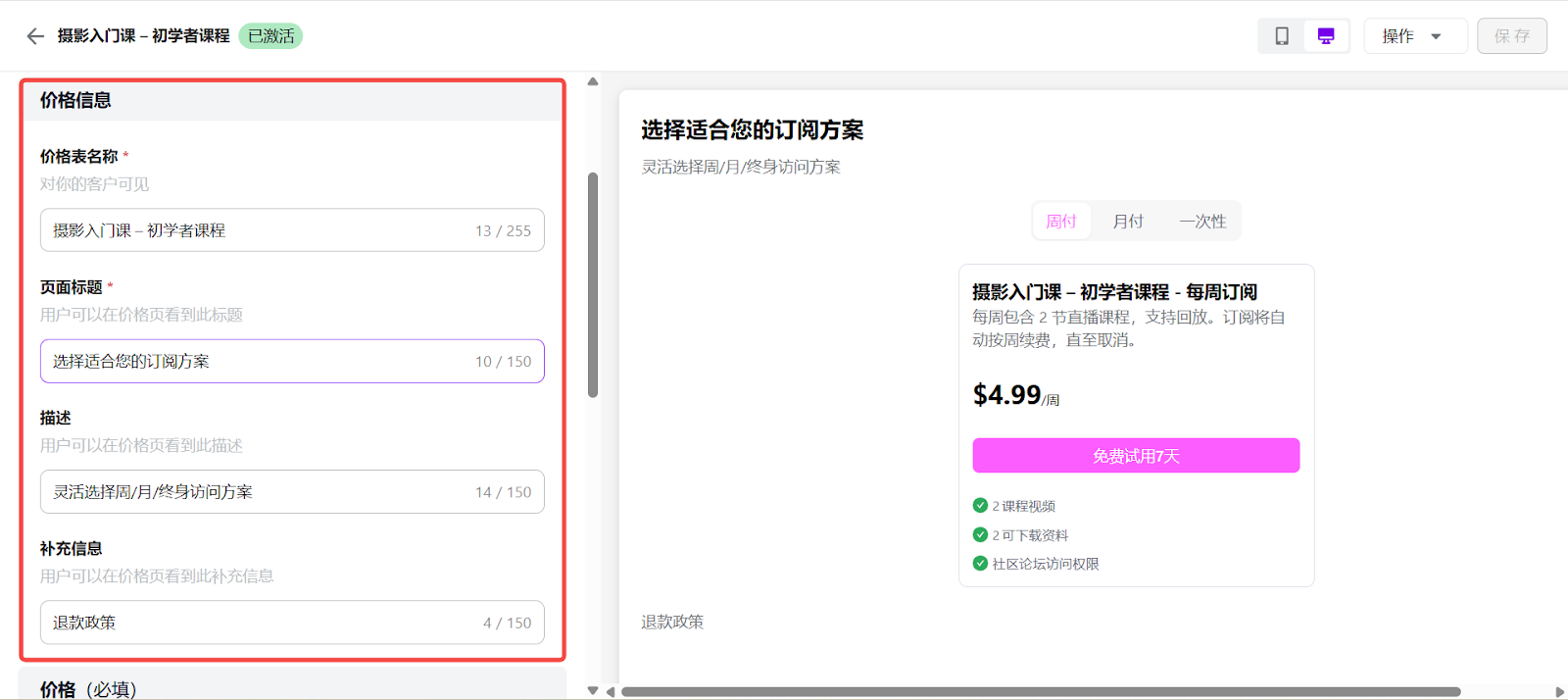1568x700 pixels.
Task: Click the panel scroll up arrow
Action: (x=593, y=82)
